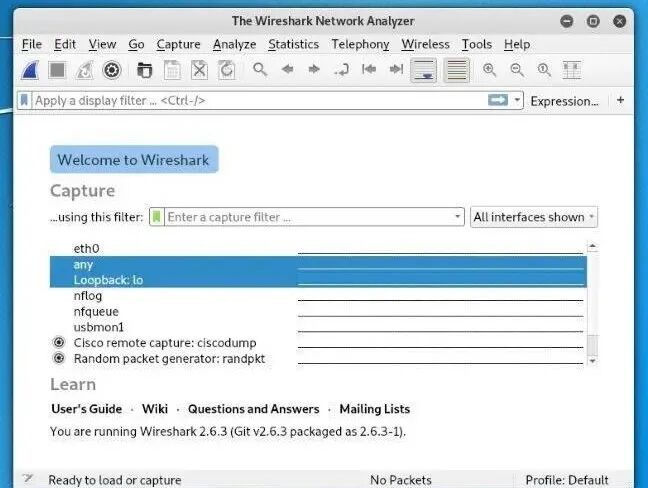Find a packet with the magnifier icon
648x488 pixels.
tap(260, 69)
